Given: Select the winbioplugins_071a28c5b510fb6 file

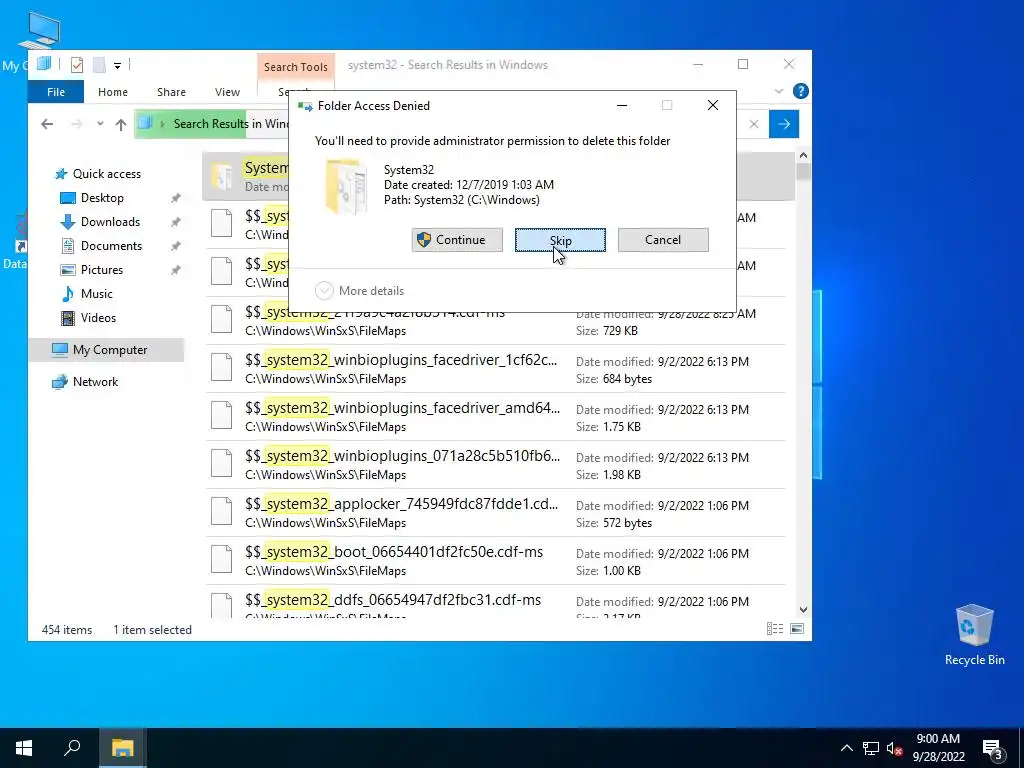Looking at the screenshot, I should click(x=496, y=465).
